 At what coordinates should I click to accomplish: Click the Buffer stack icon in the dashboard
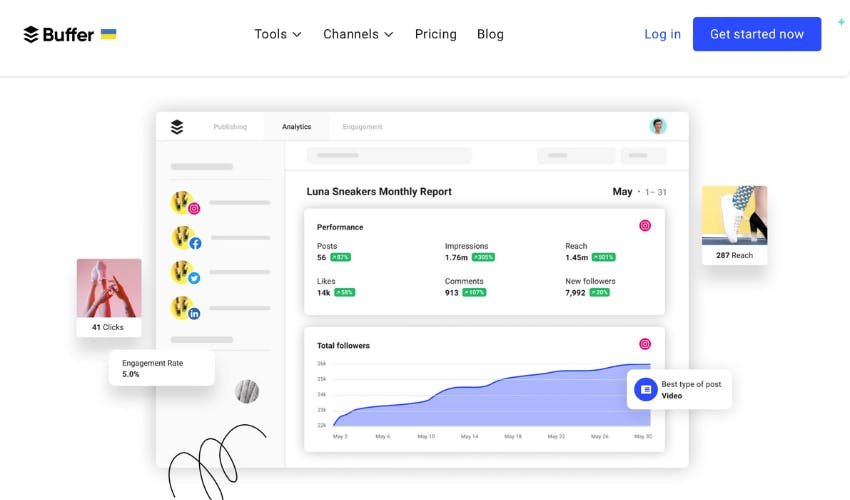coord(177,127)
